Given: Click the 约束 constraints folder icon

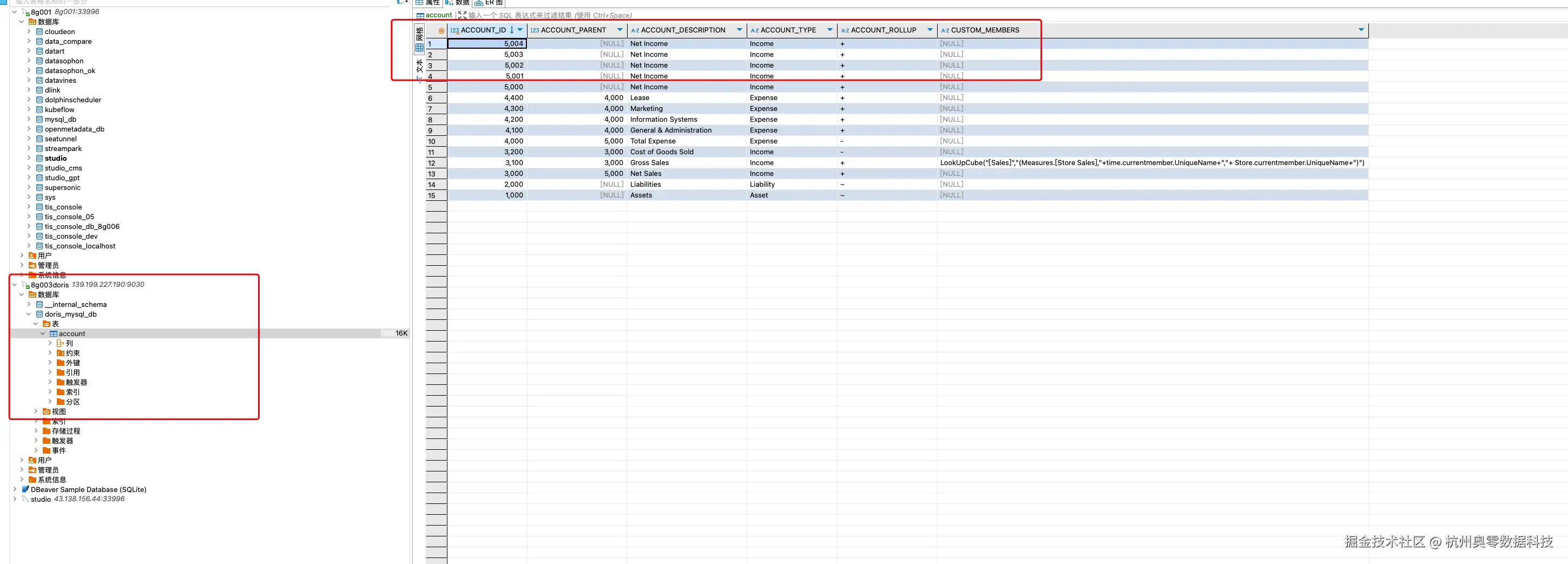Looking at the screenshot, I should pos(60,353).
